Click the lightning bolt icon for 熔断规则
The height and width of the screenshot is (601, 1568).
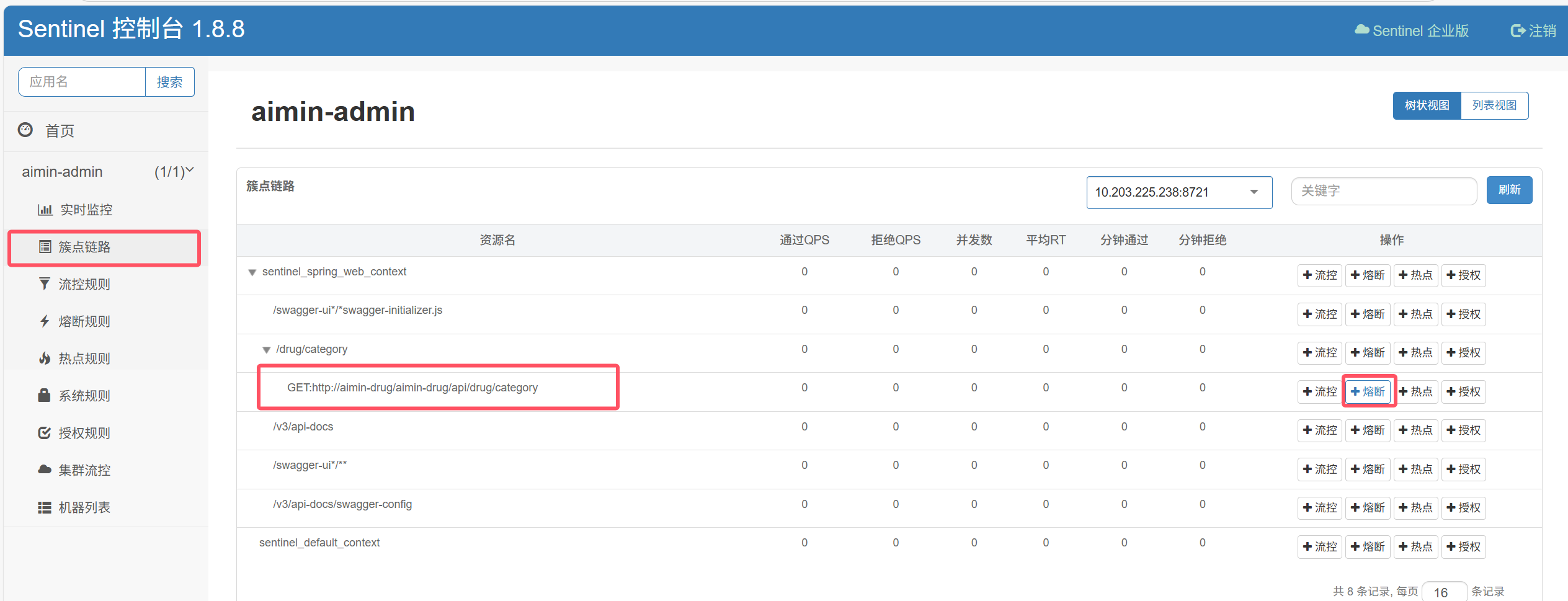pos(45,321)
